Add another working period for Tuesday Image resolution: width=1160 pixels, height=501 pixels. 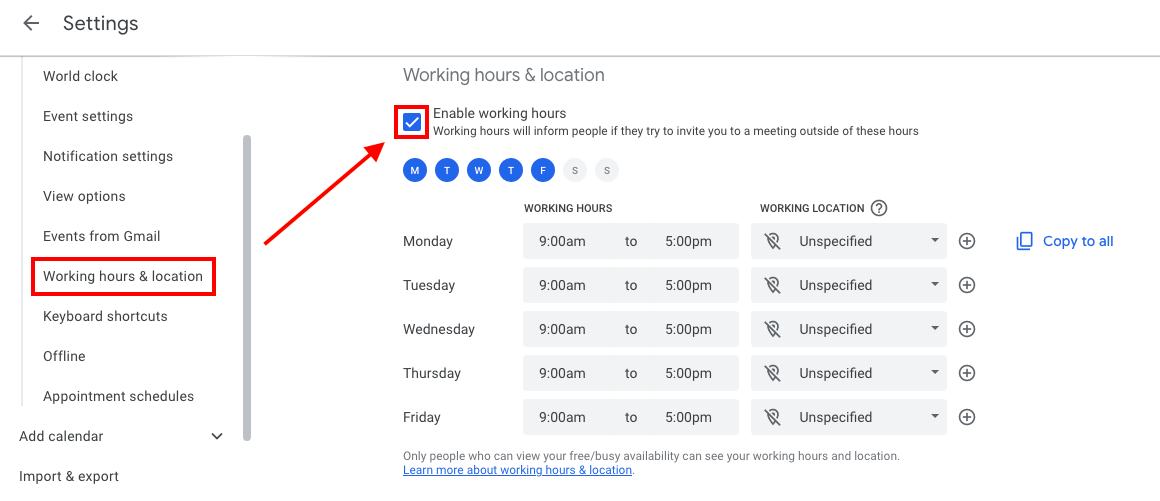coord(967,285)
